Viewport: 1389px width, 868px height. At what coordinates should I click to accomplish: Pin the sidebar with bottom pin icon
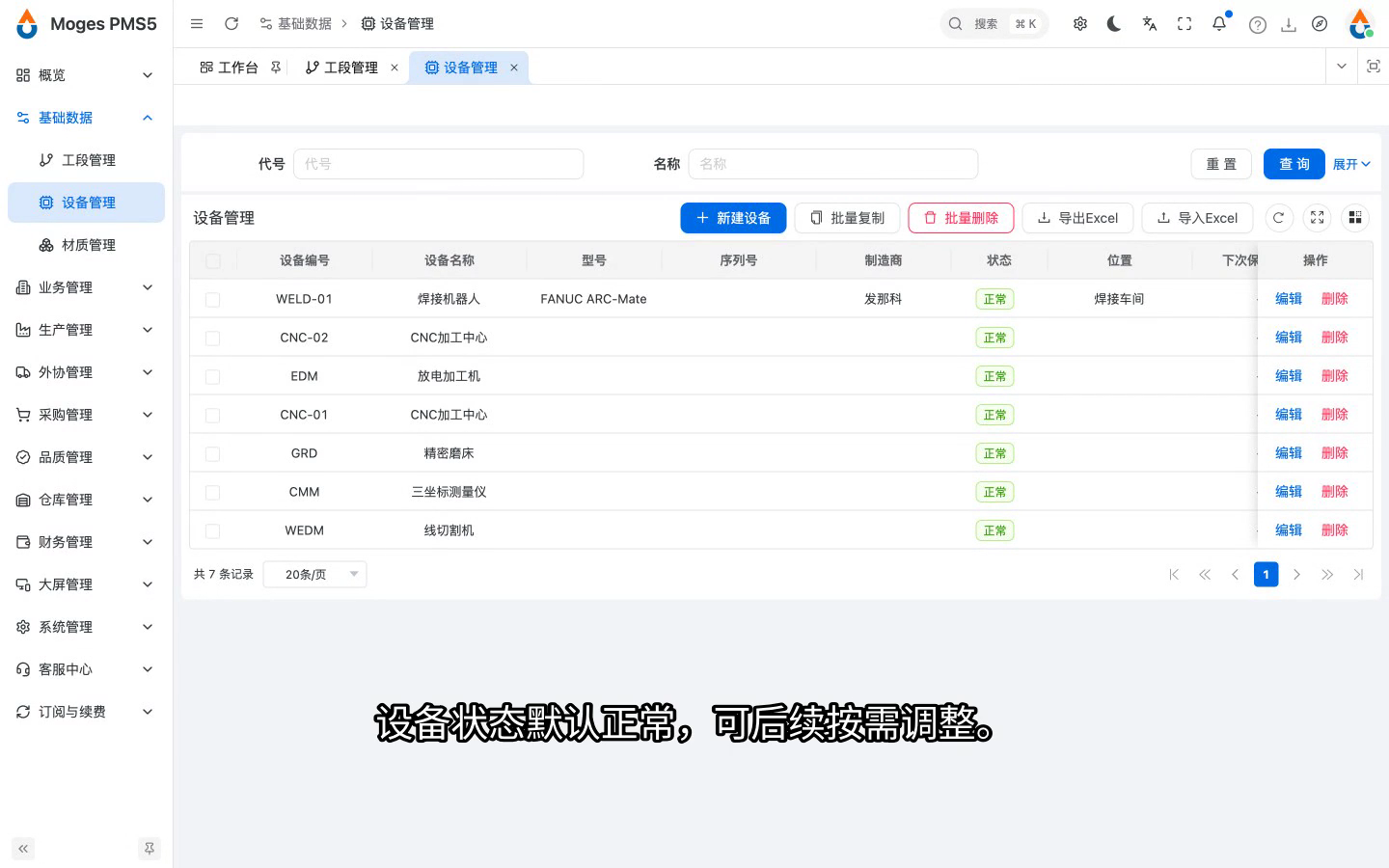(150, 849)
